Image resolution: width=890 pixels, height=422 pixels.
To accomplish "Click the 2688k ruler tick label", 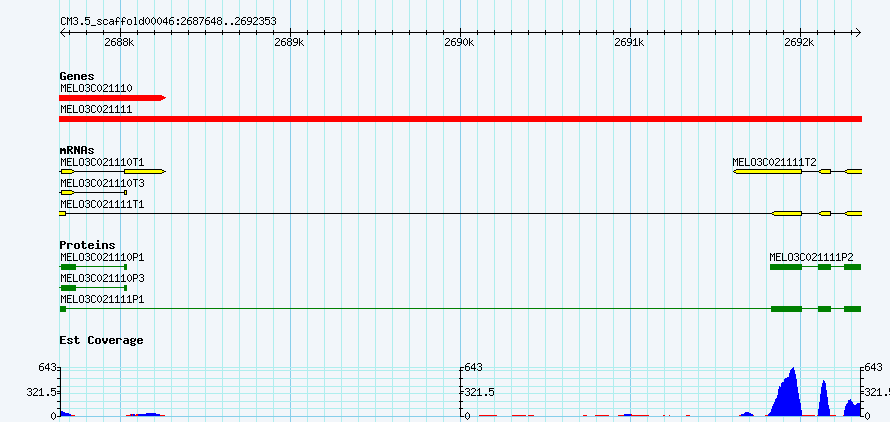I will coord(120,42).
